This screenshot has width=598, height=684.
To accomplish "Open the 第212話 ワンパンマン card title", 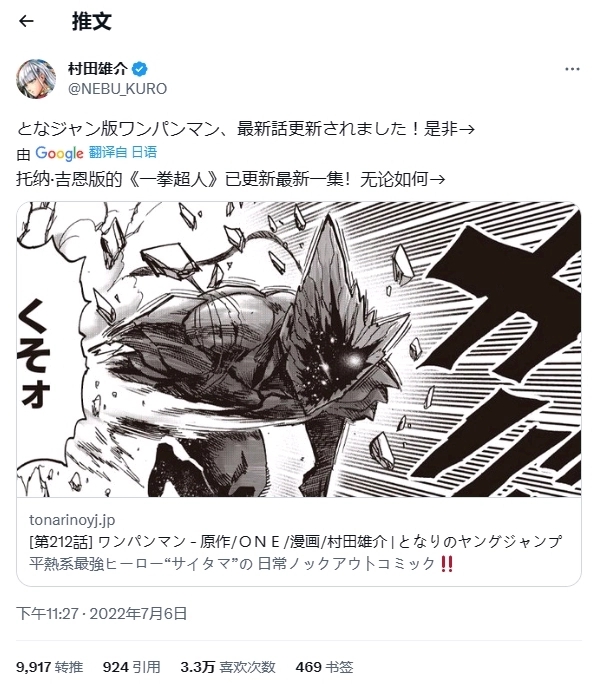I will pos(295,541).
